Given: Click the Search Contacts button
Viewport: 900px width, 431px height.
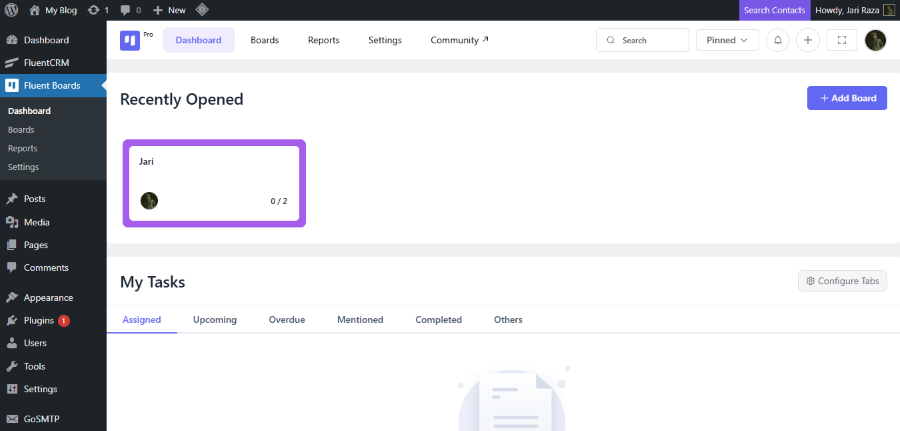Looking at the screenshot, I should 774,10.
